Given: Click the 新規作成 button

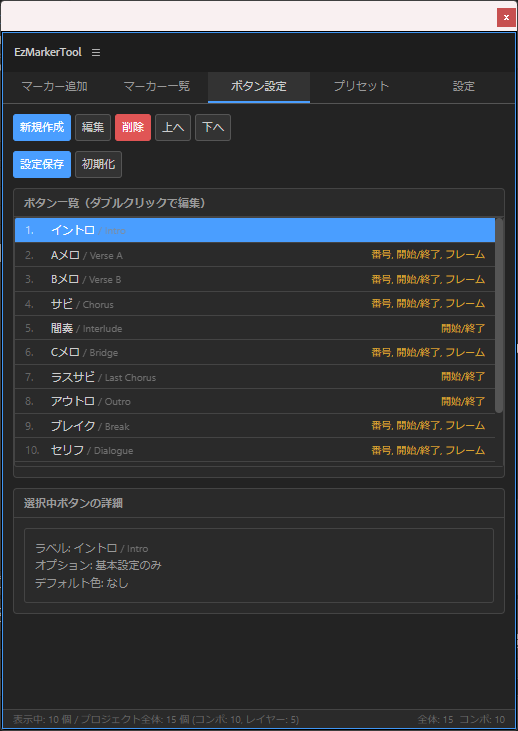Looking at the screenshot, I should coord(42,127).
